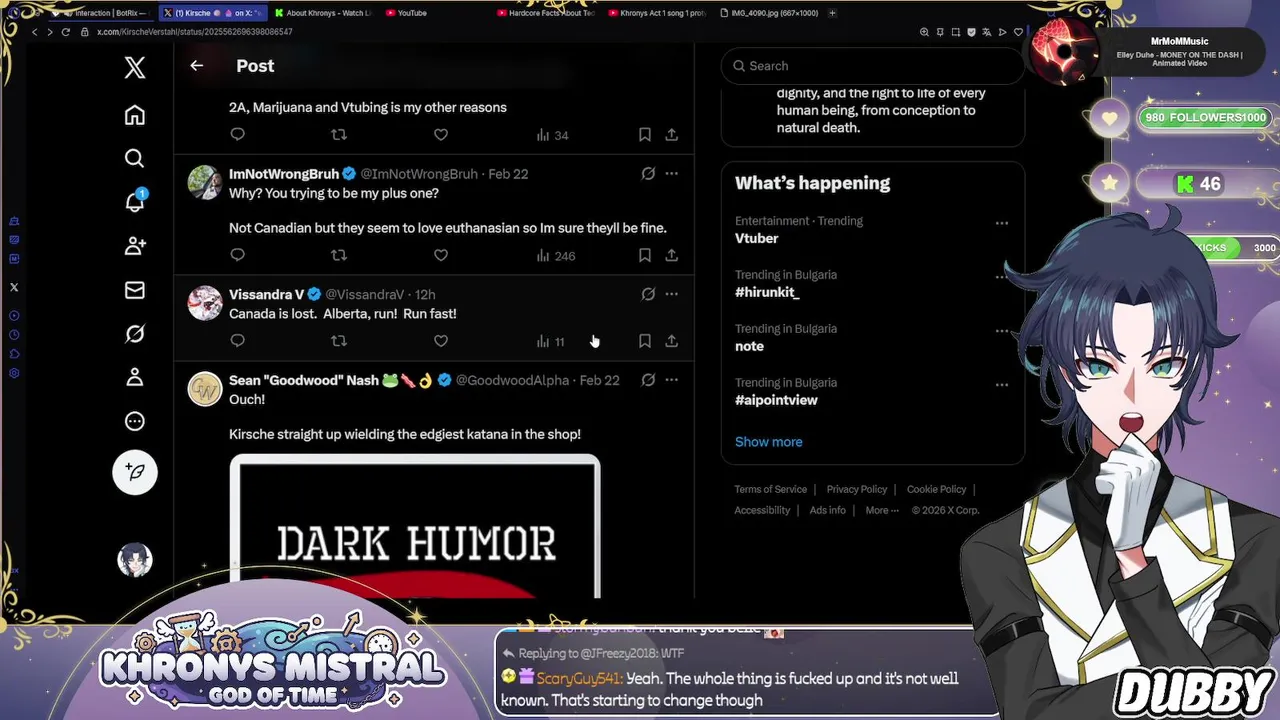Like Vissandra V's post
The image size is (1280, 720).
click(x=441, y=341)
